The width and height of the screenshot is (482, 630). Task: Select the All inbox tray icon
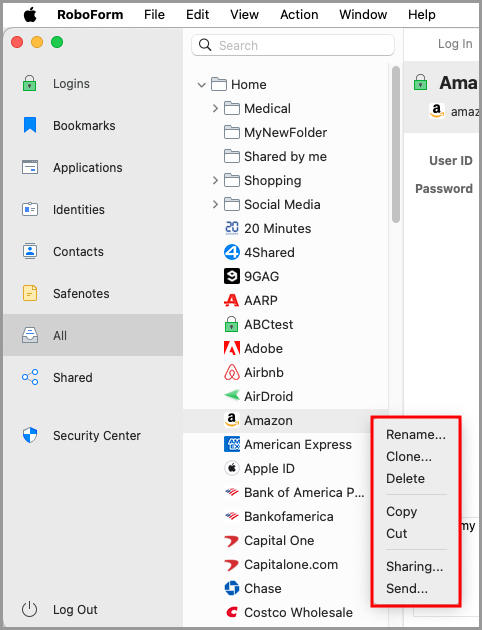click(x=30, y=335)
